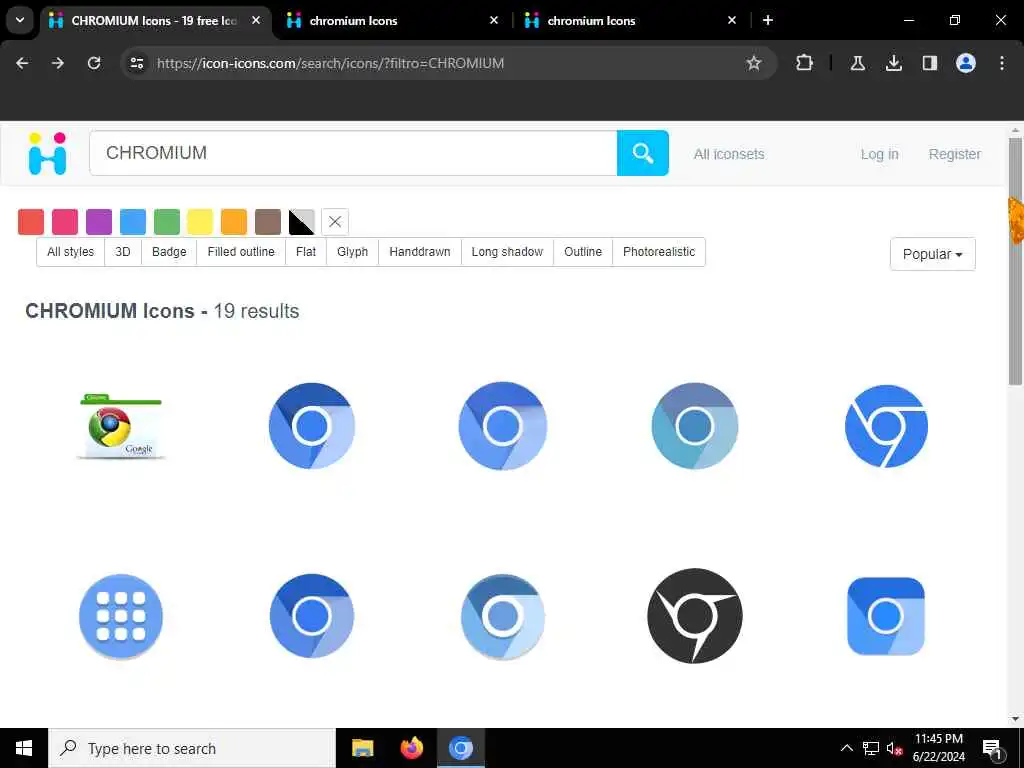Click the Register link

(955, 154)
